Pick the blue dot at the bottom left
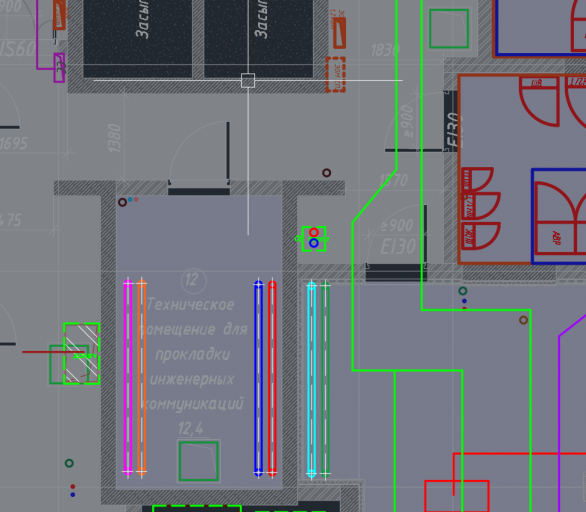586x512 pixels. click(73, 495)
